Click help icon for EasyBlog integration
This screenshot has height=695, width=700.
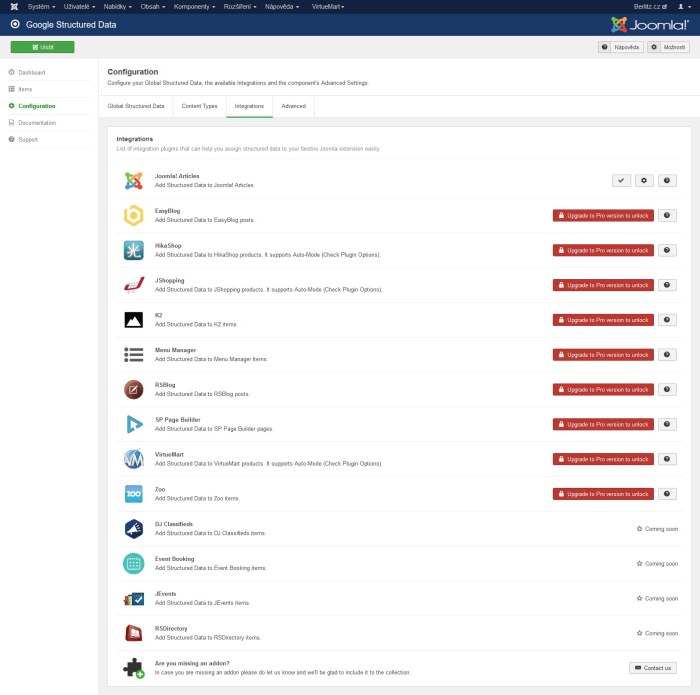tap(667, 215)
